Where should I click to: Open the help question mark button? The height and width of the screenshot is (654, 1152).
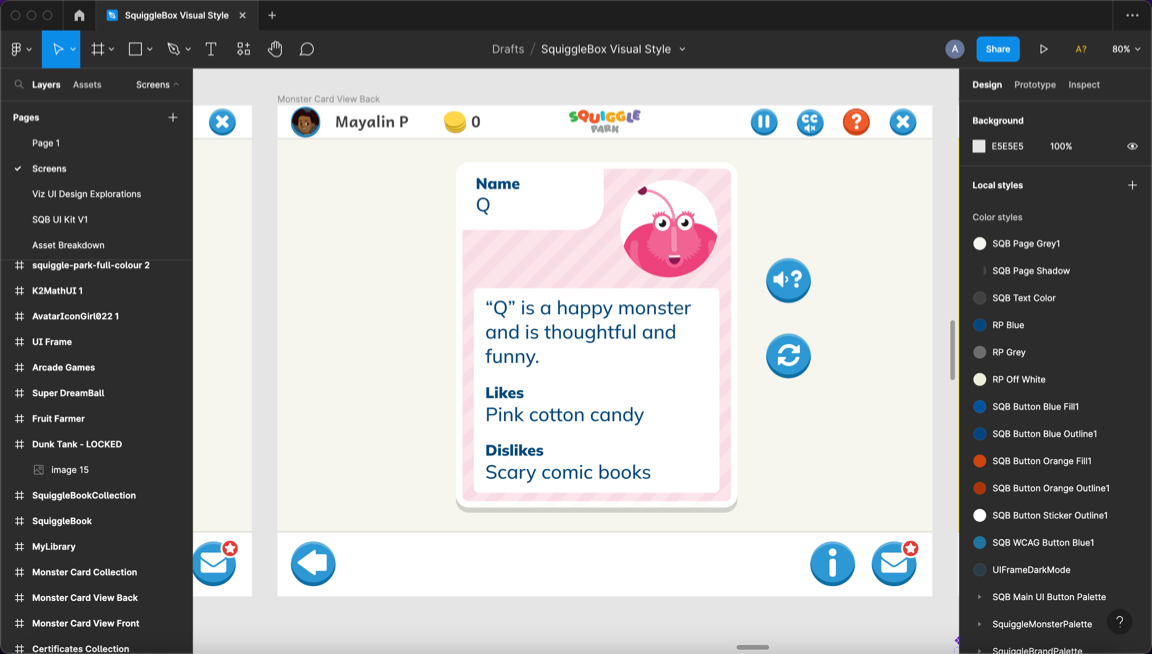(1120, 622)
